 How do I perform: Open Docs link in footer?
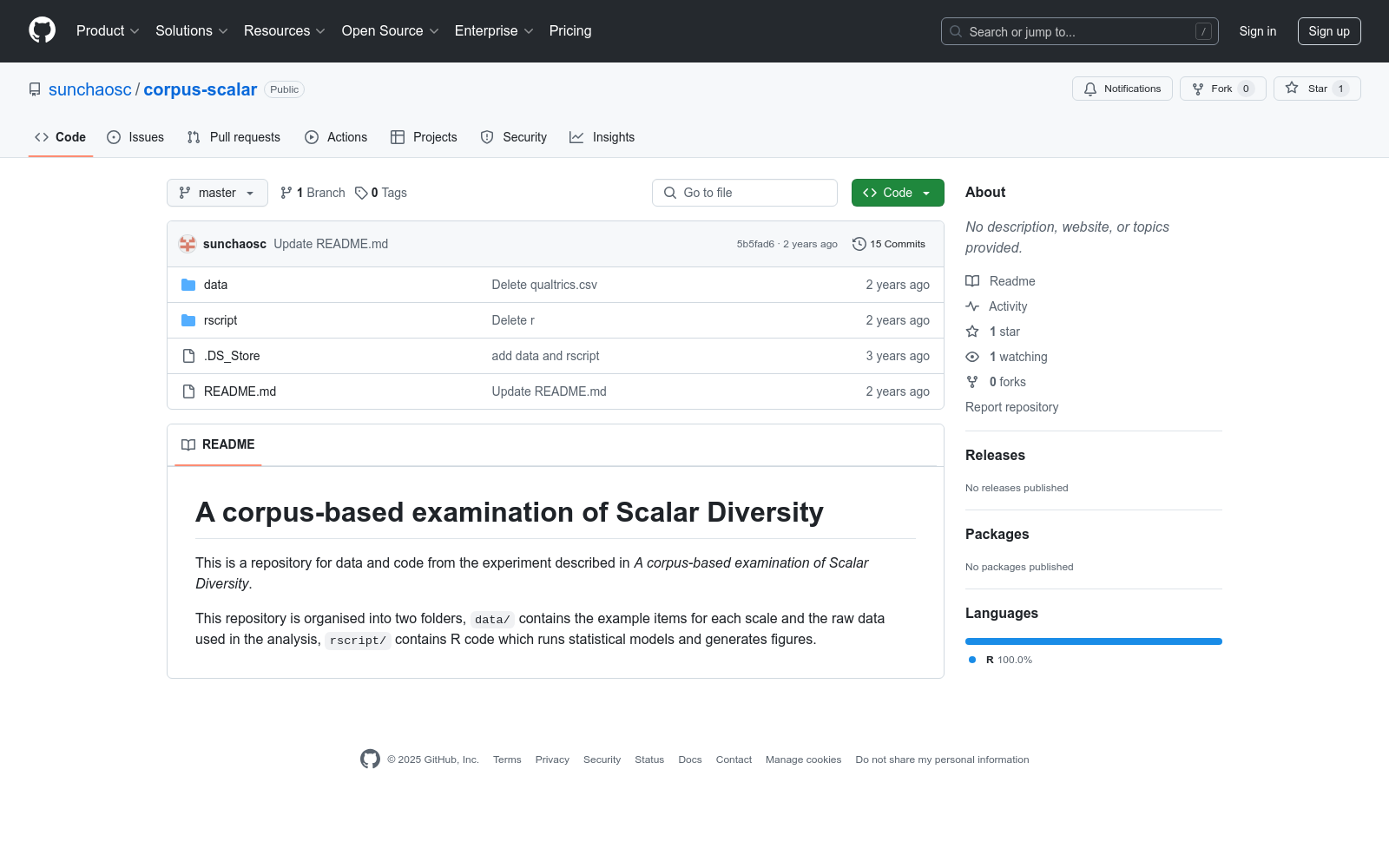690,759
